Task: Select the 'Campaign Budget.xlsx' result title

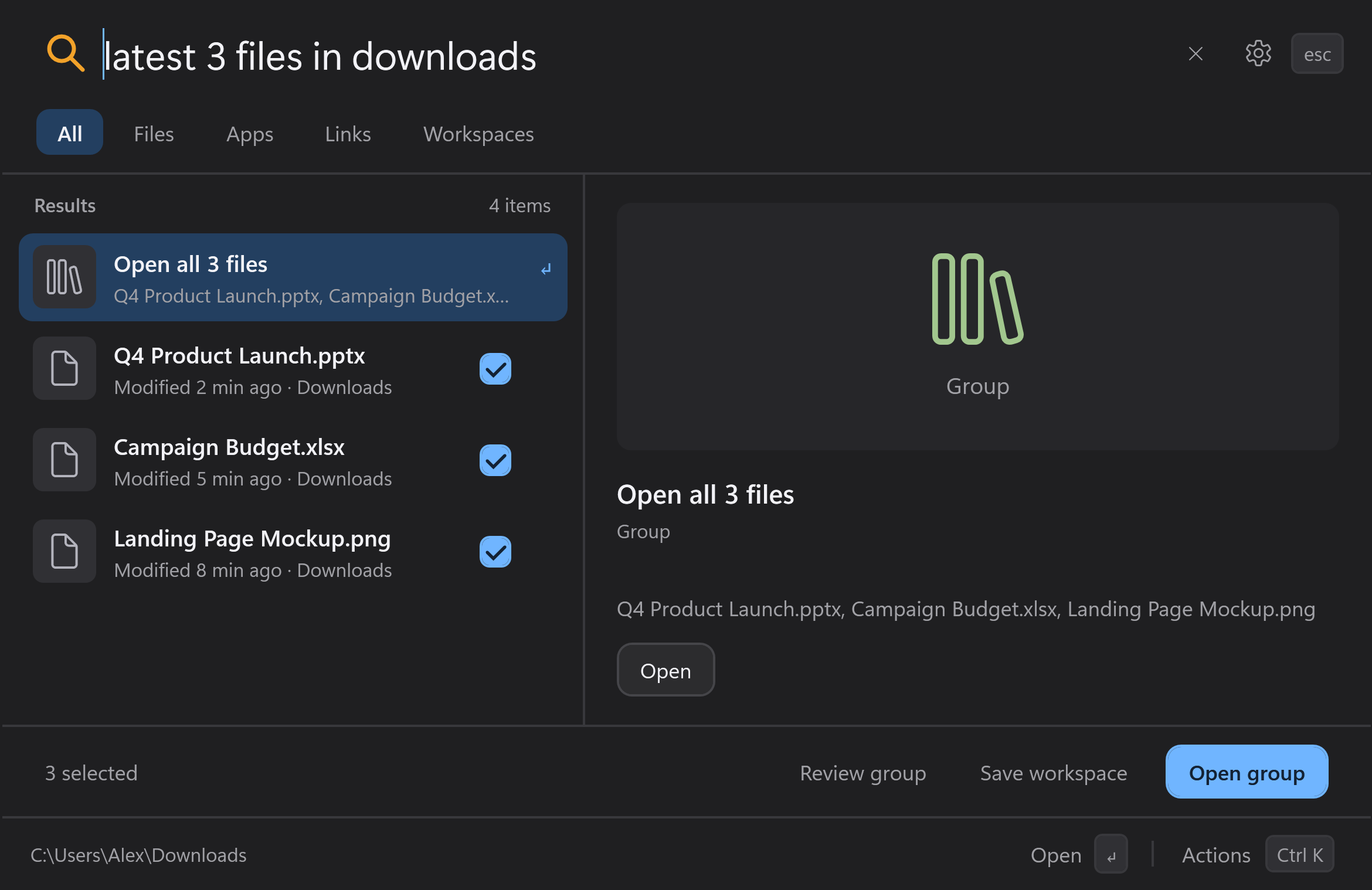Action: 229,447
